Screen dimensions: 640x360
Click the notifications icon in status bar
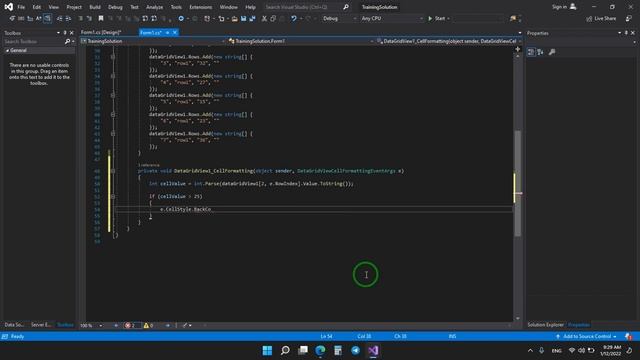click(628, 336)
